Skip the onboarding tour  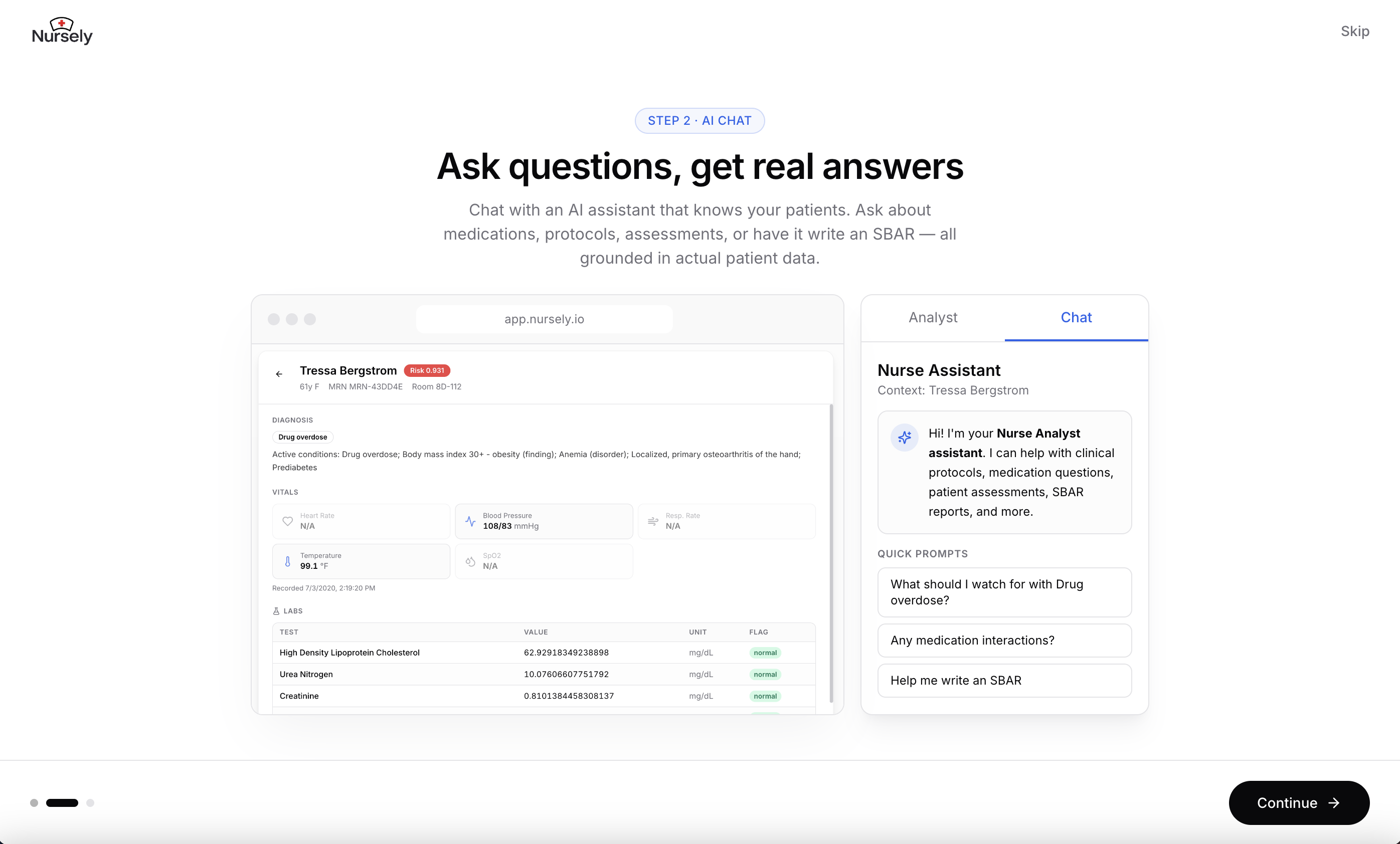pyautogui.click(x=1354, y=31)
